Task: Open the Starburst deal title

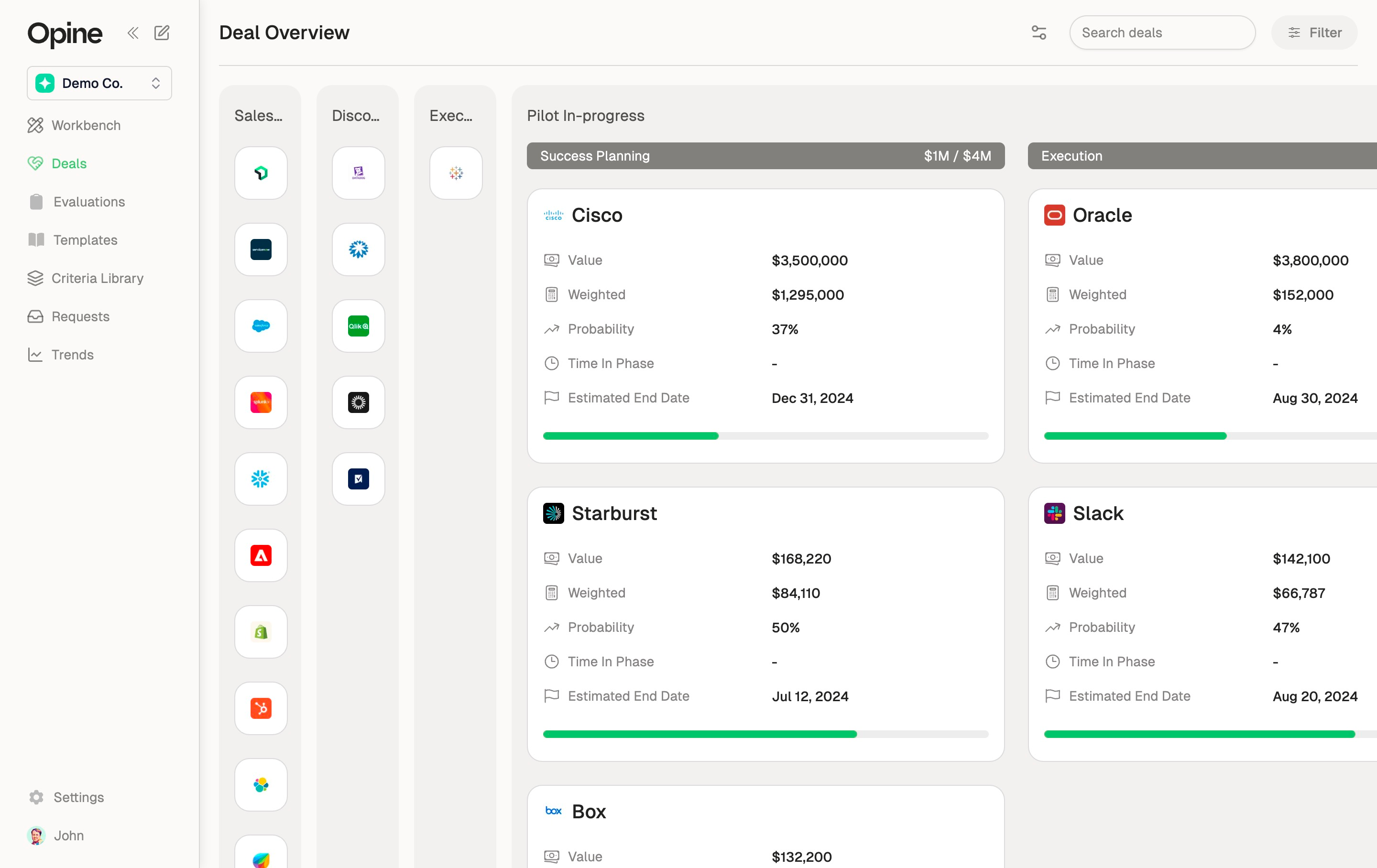Action: [614, 513]
